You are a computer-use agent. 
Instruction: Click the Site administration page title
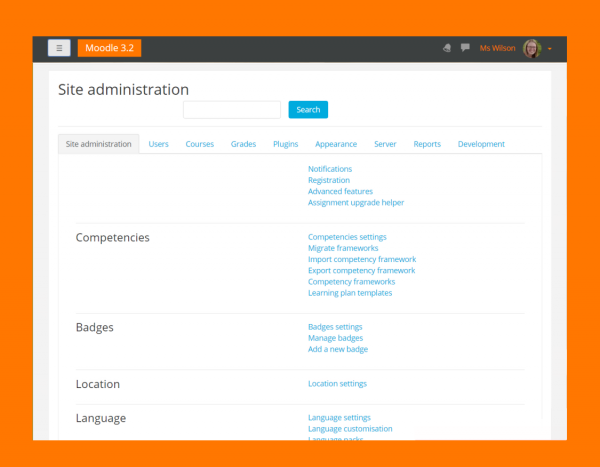coord(123,90)
